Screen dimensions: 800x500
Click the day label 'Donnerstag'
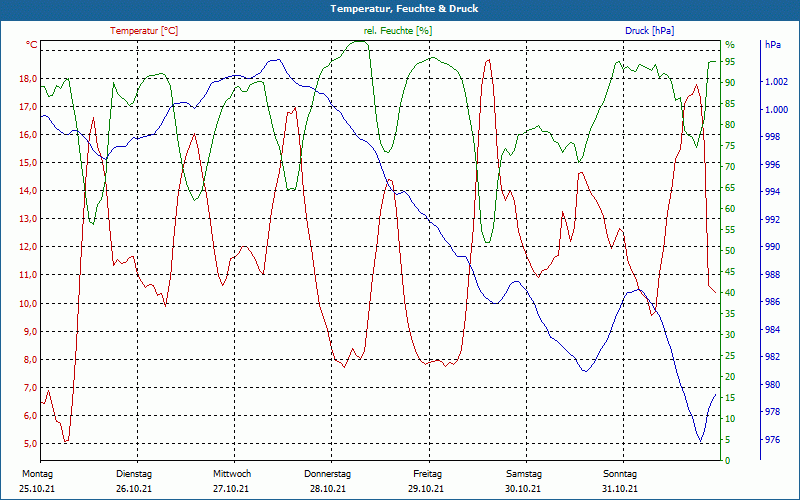point(328,474)
